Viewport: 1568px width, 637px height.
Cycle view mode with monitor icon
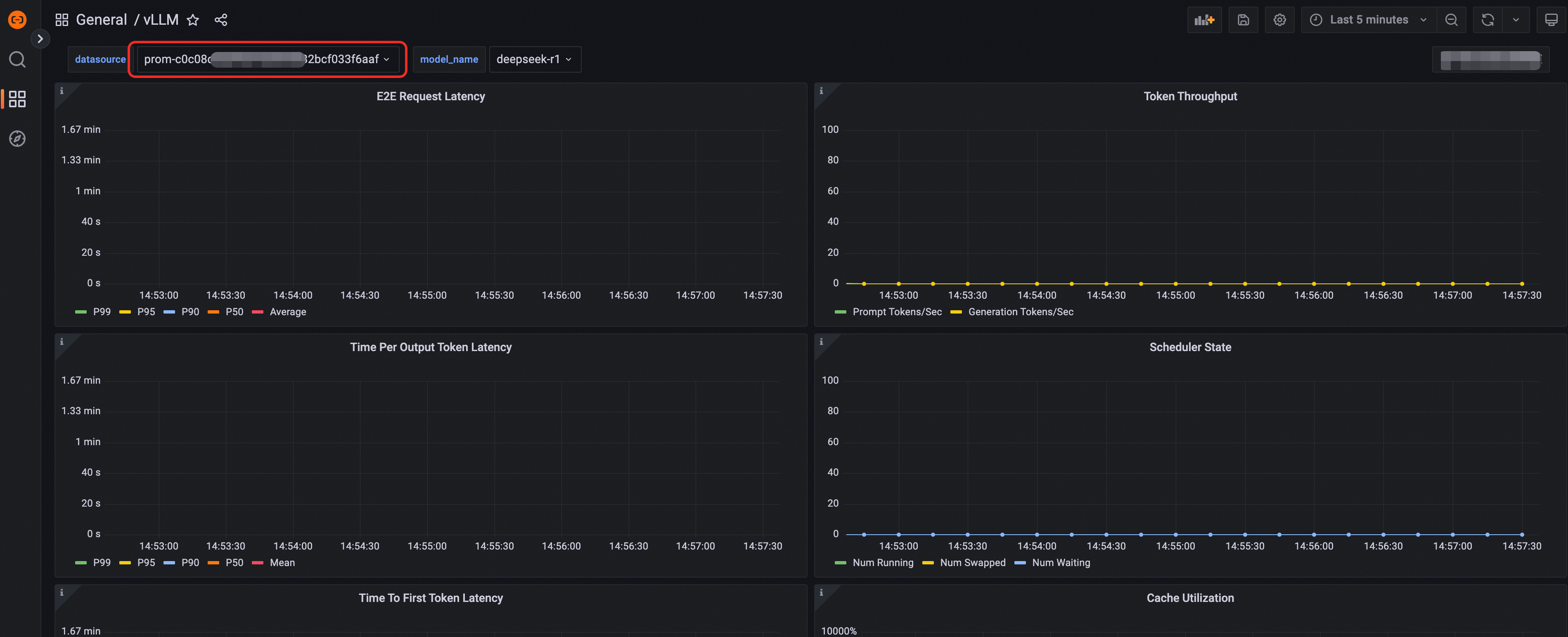(1551, 20)
